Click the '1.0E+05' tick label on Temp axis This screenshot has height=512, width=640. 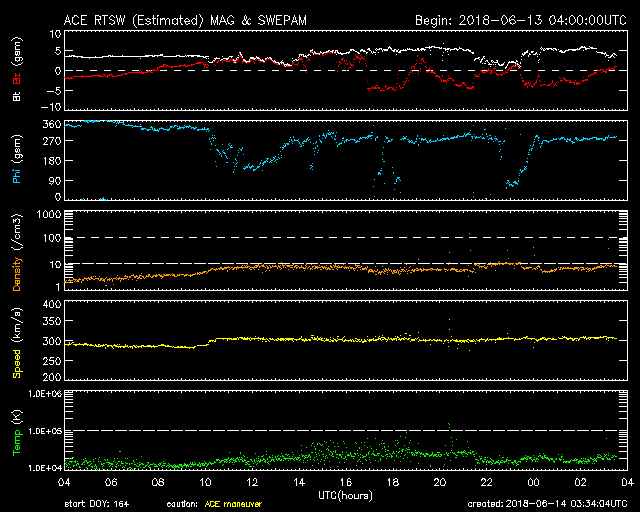point(45,431)
